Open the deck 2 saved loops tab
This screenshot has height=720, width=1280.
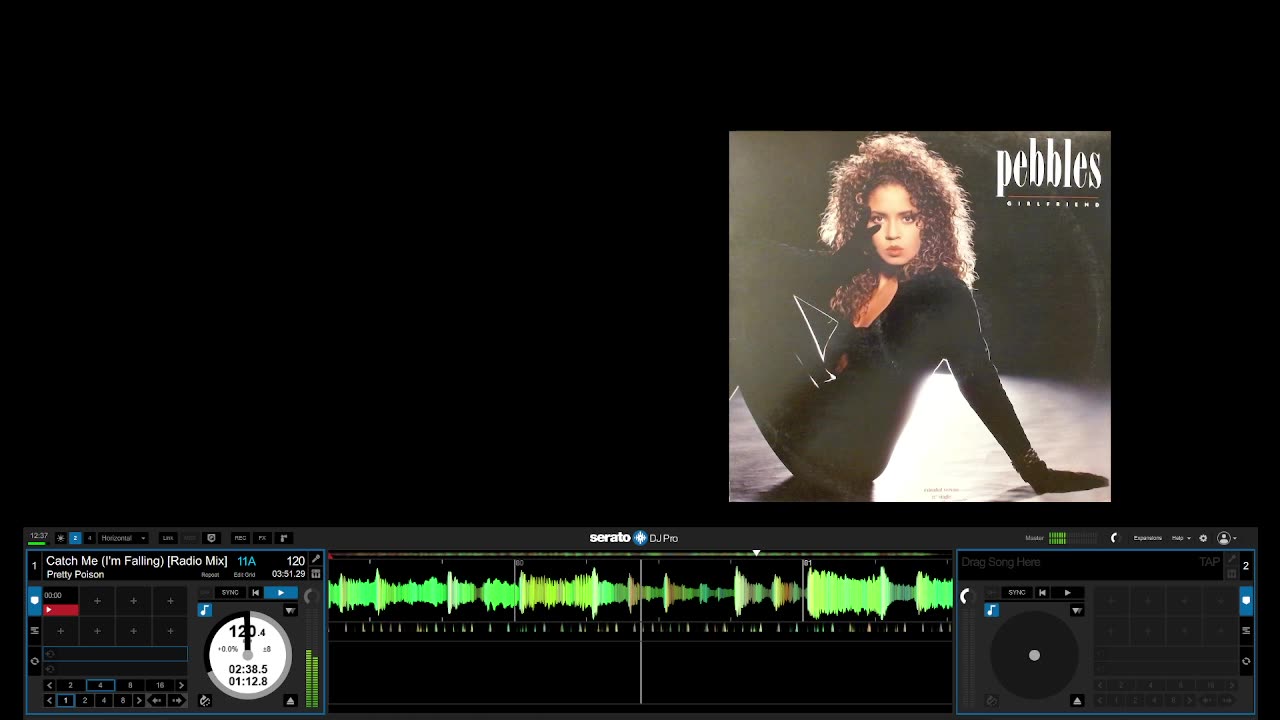1246,631
